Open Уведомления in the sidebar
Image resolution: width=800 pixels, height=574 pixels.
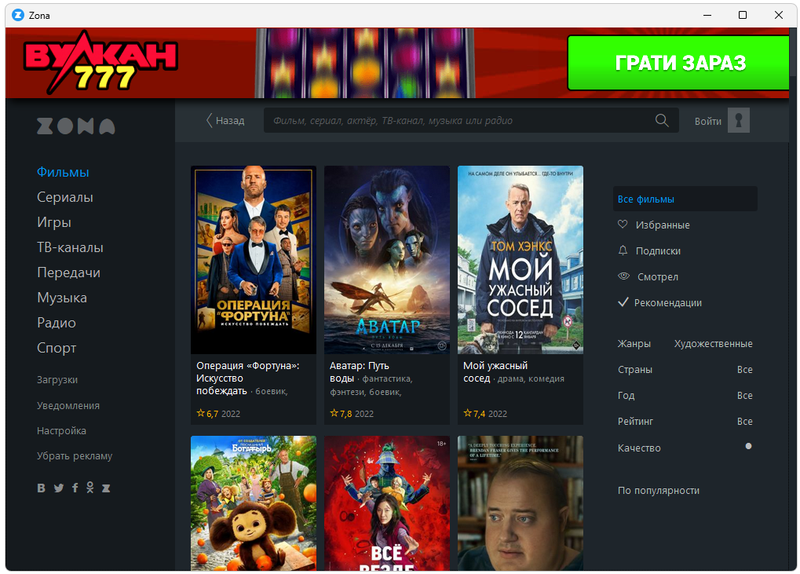68,406
